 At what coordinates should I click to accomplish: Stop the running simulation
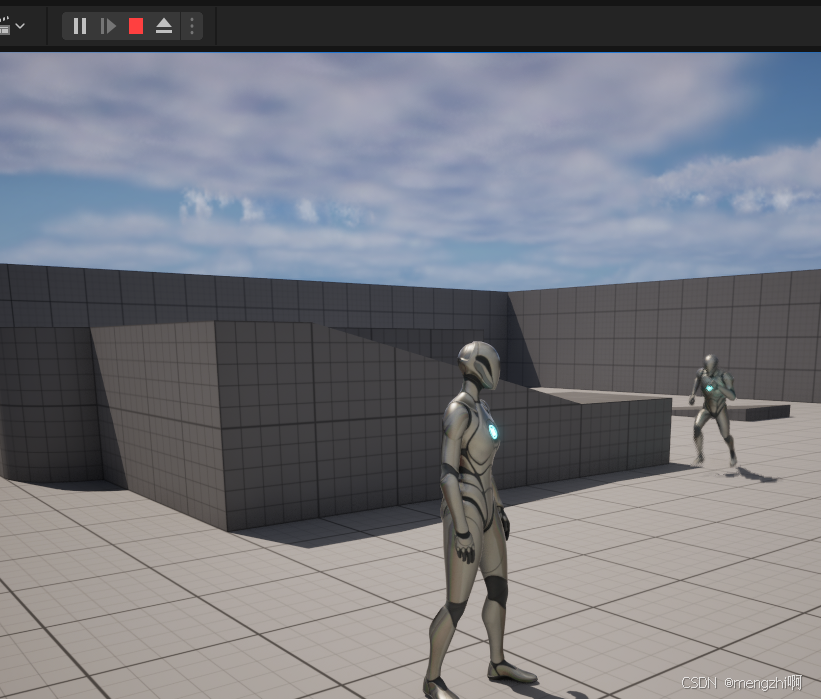click(x=136, y=26)
